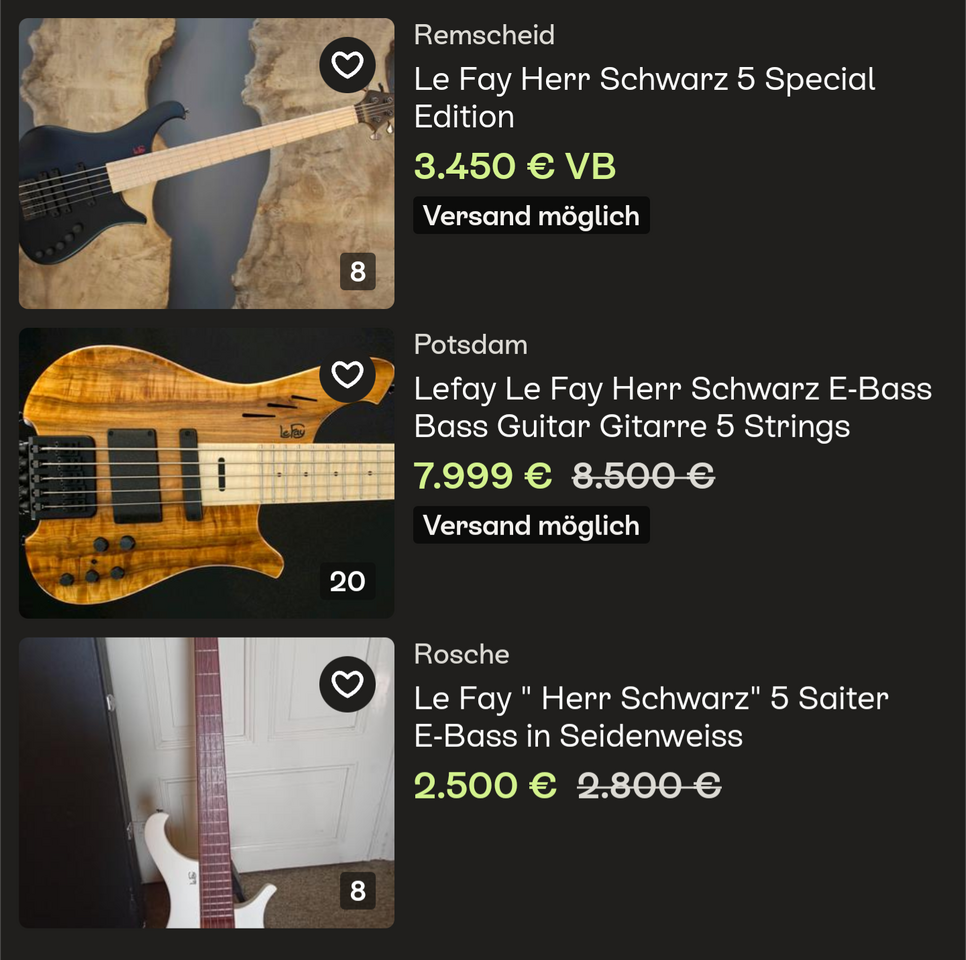966x960 pixels.
Task: Click Versand möglich badge on Remscheid listing
Action: click(x=531, y=216)
